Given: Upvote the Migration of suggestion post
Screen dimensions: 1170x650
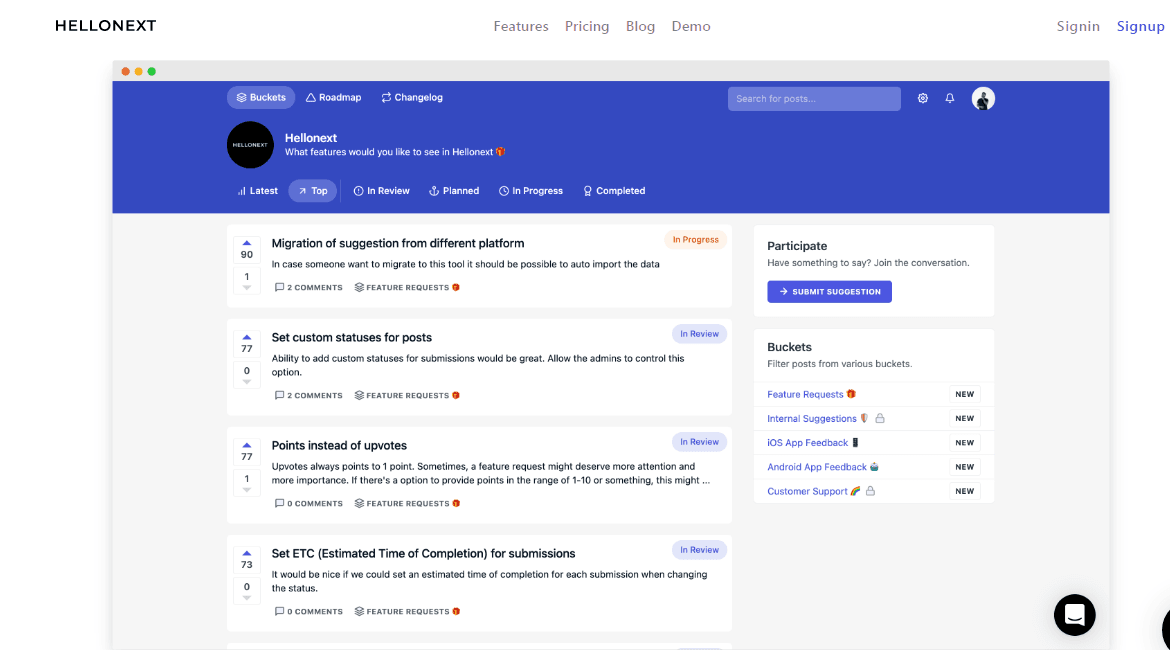Looking at the screenshot, I should pyautogui.click(x=247, y=243).
